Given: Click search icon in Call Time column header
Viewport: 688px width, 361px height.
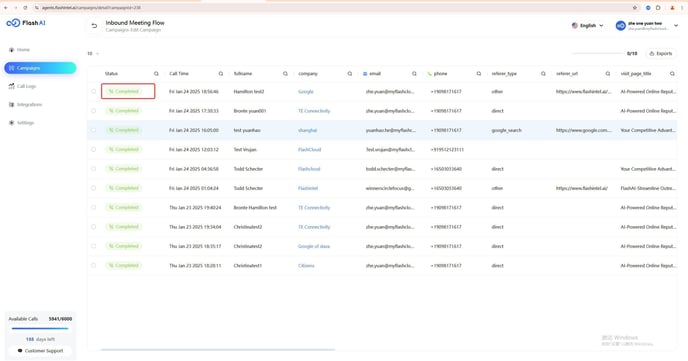Looking at the screenshot, I should 221,74.
